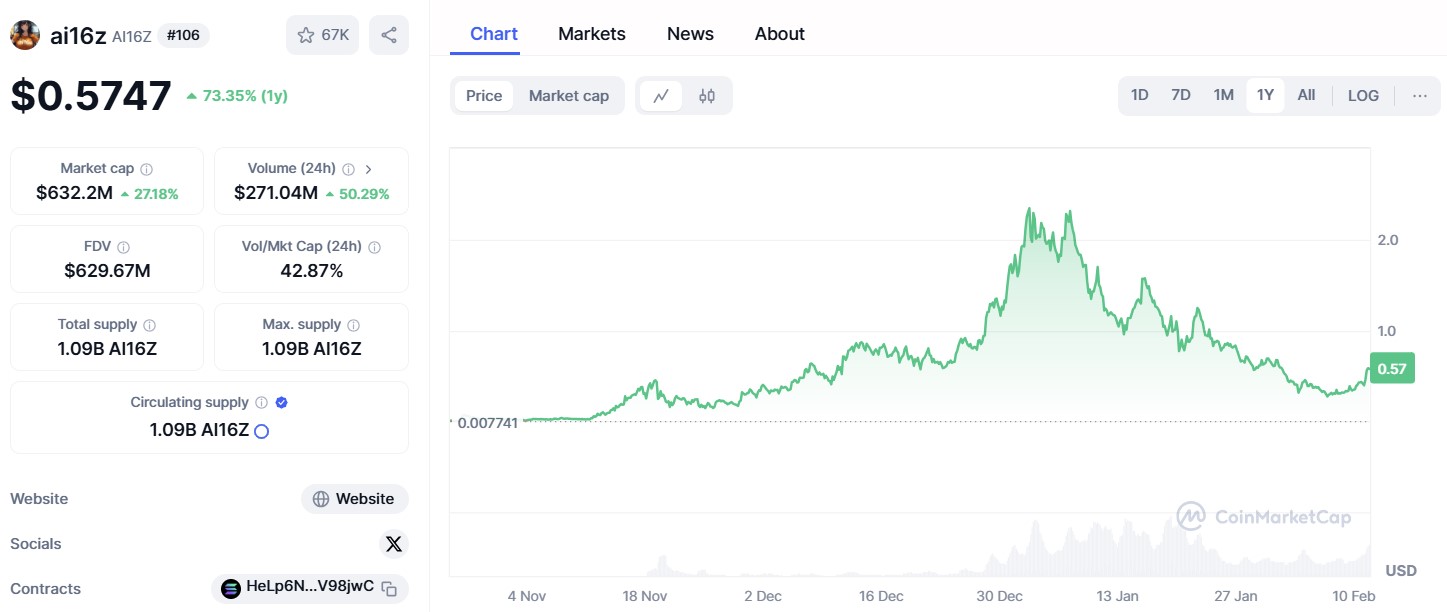The width and height of the screenshot is (1447, 612).
Task: Copy the HeLp6N...V98jwC contract address
Action: point(390,588)
